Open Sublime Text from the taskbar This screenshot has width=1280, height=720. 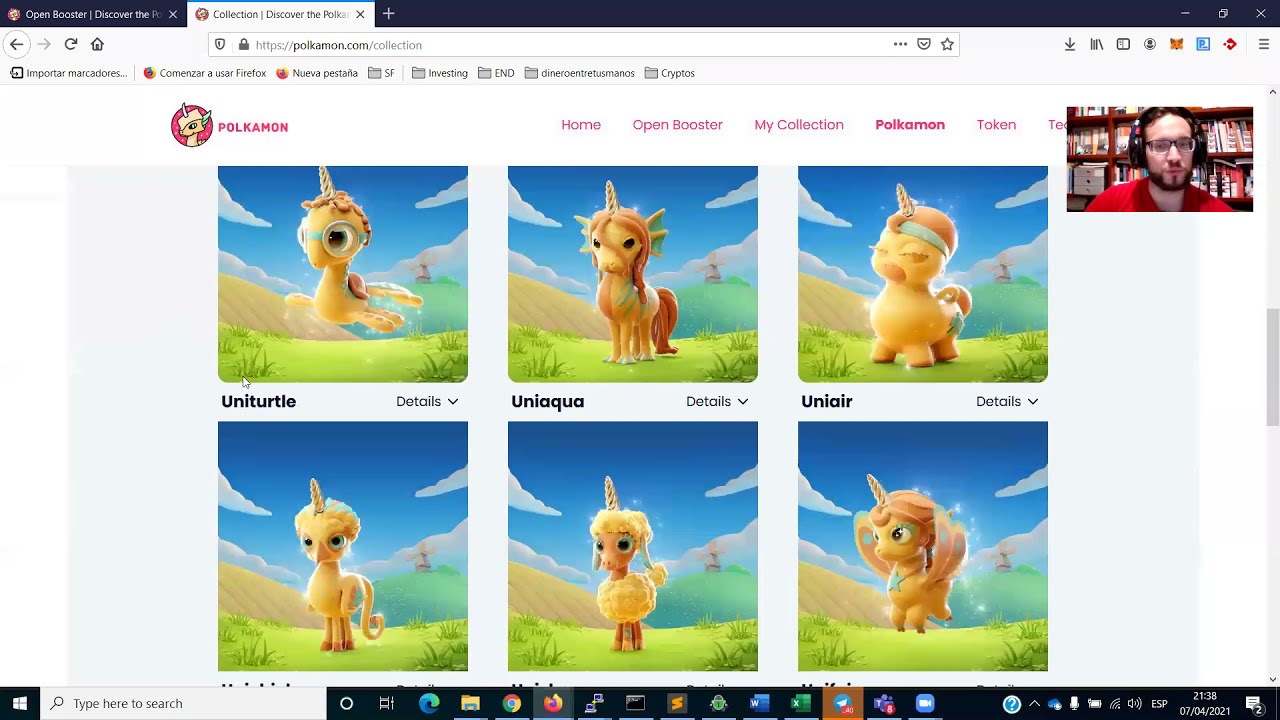[676, 703]
